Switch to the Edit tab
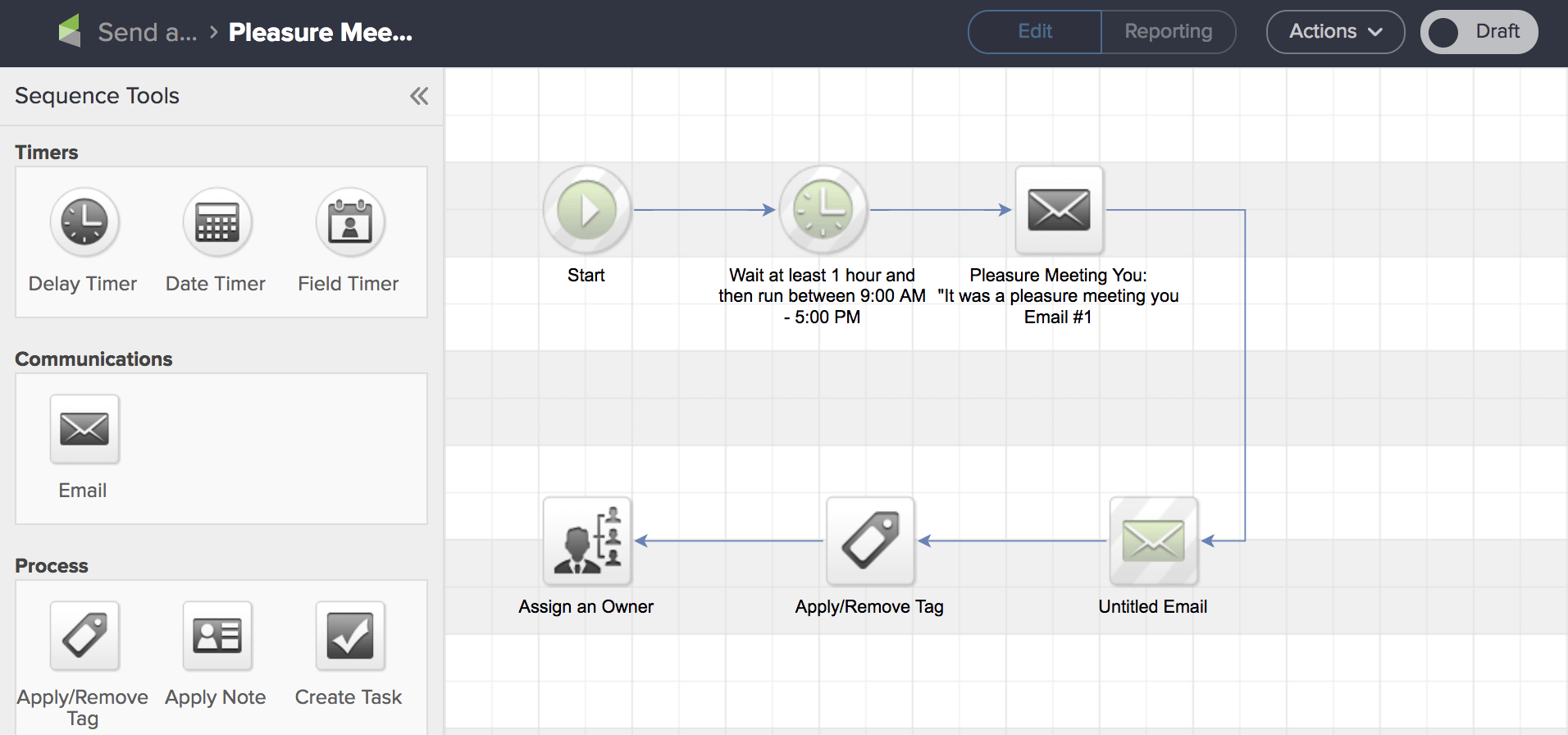The width and height of the screenshot is (1568, 735). (x=1035, y=32)
